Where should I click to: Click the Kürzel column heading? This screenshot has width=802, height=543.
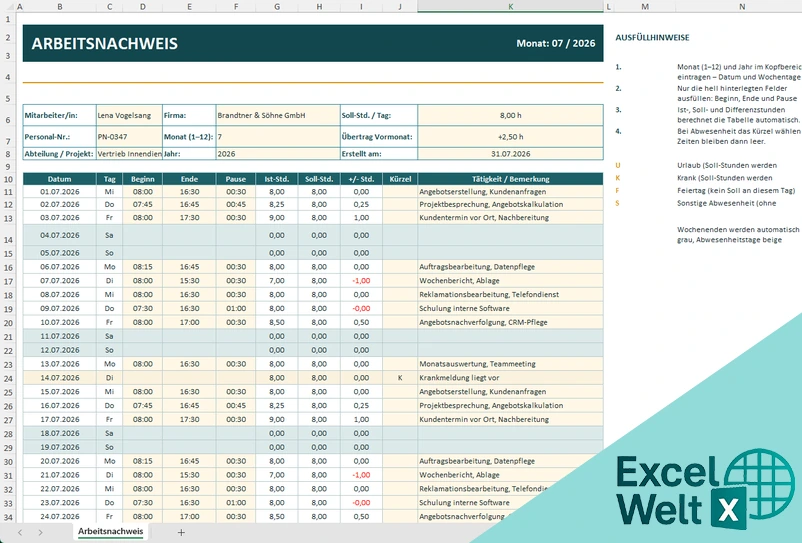click(x=400, y=179)
